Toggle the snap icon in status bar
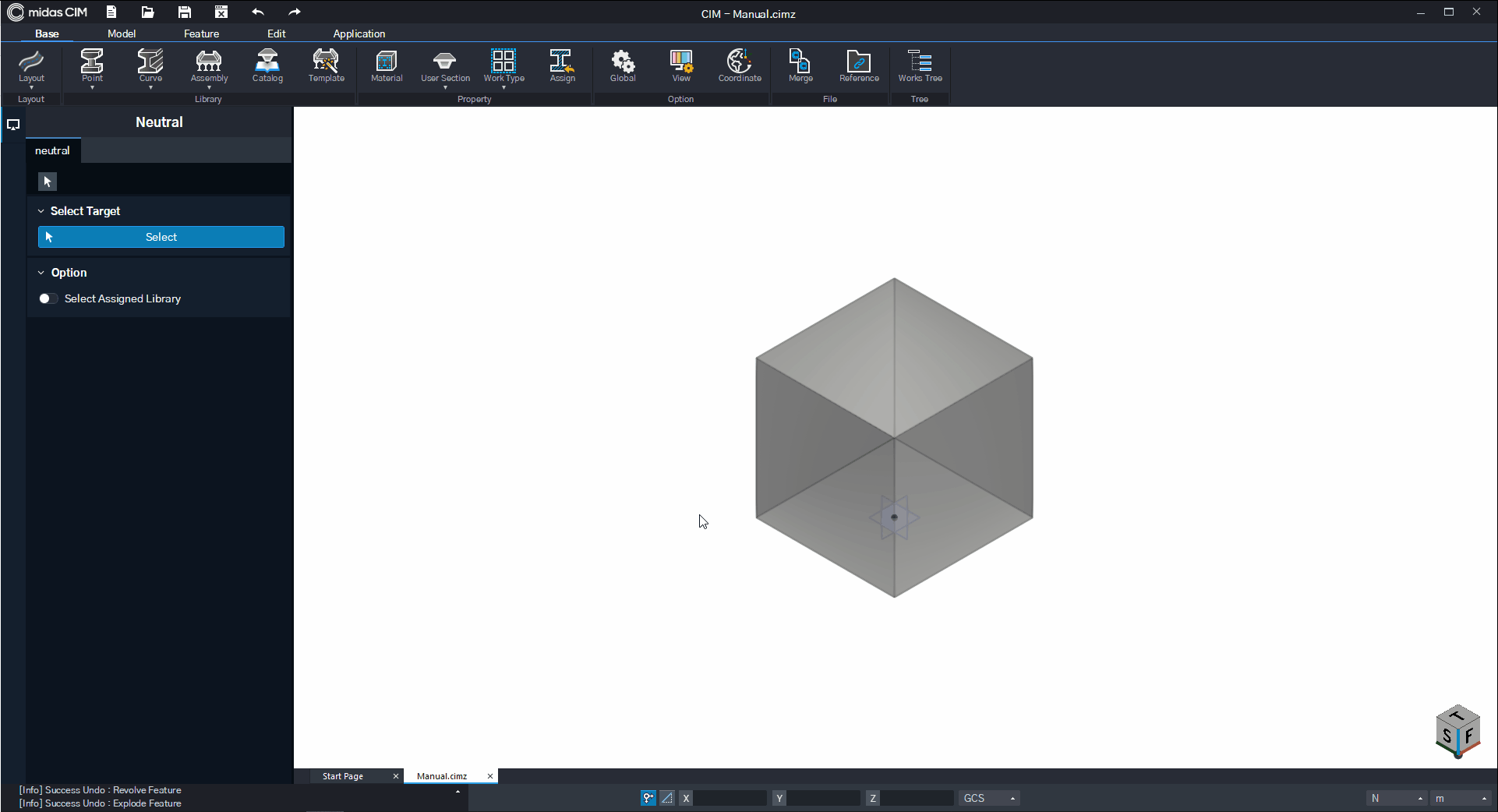Screen dimensions: 1498x812 point(648,798)
